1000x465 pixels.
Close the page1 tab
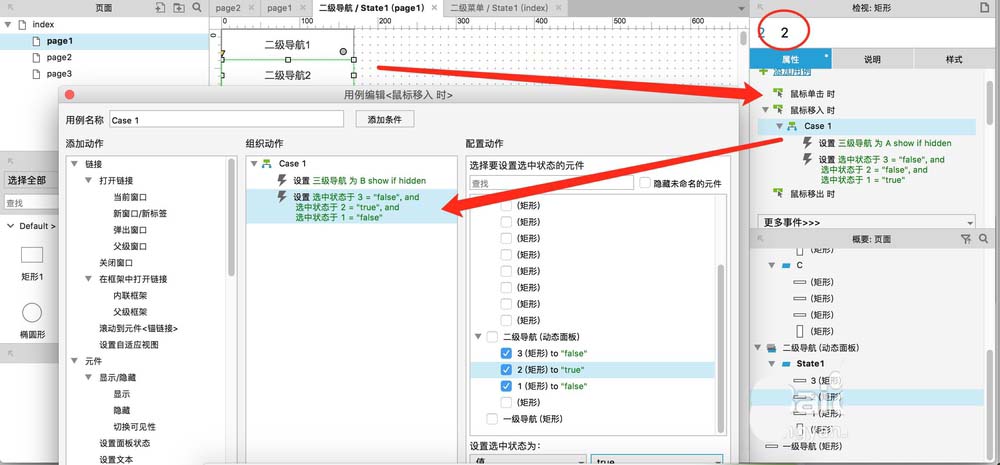click(x=303, y=8)
